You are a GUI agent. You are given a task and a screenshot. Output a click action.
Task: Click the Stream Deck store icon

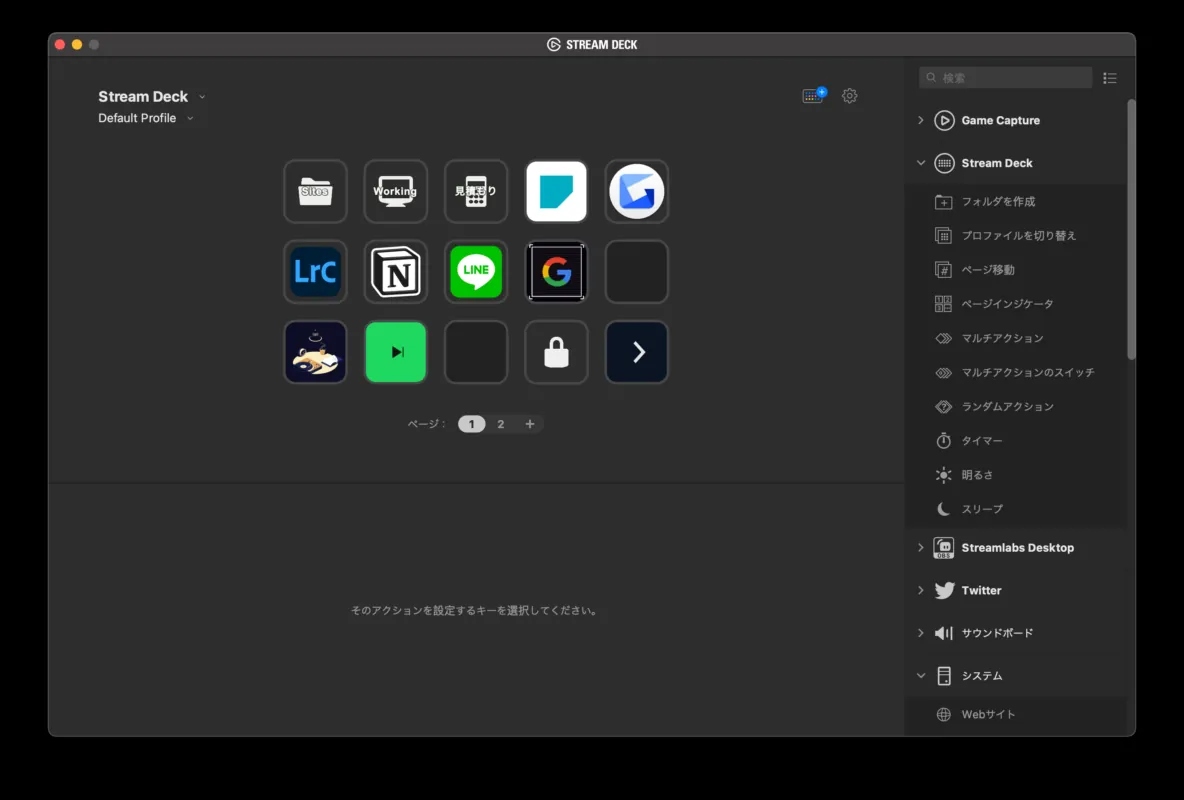point(814,96)
